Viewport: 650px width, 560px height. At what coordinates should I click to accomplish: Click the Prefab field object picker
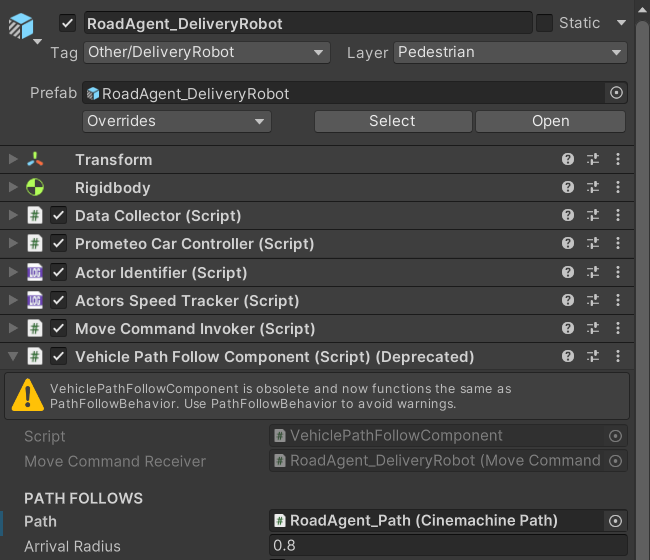(x=616, y=93)
